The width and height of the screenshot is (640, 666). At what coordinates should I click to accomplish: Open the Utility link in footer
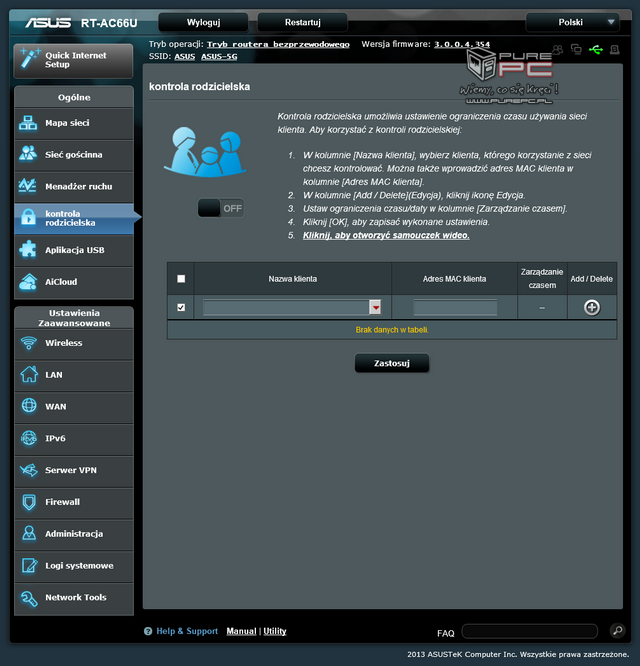(x=275, y=631)
